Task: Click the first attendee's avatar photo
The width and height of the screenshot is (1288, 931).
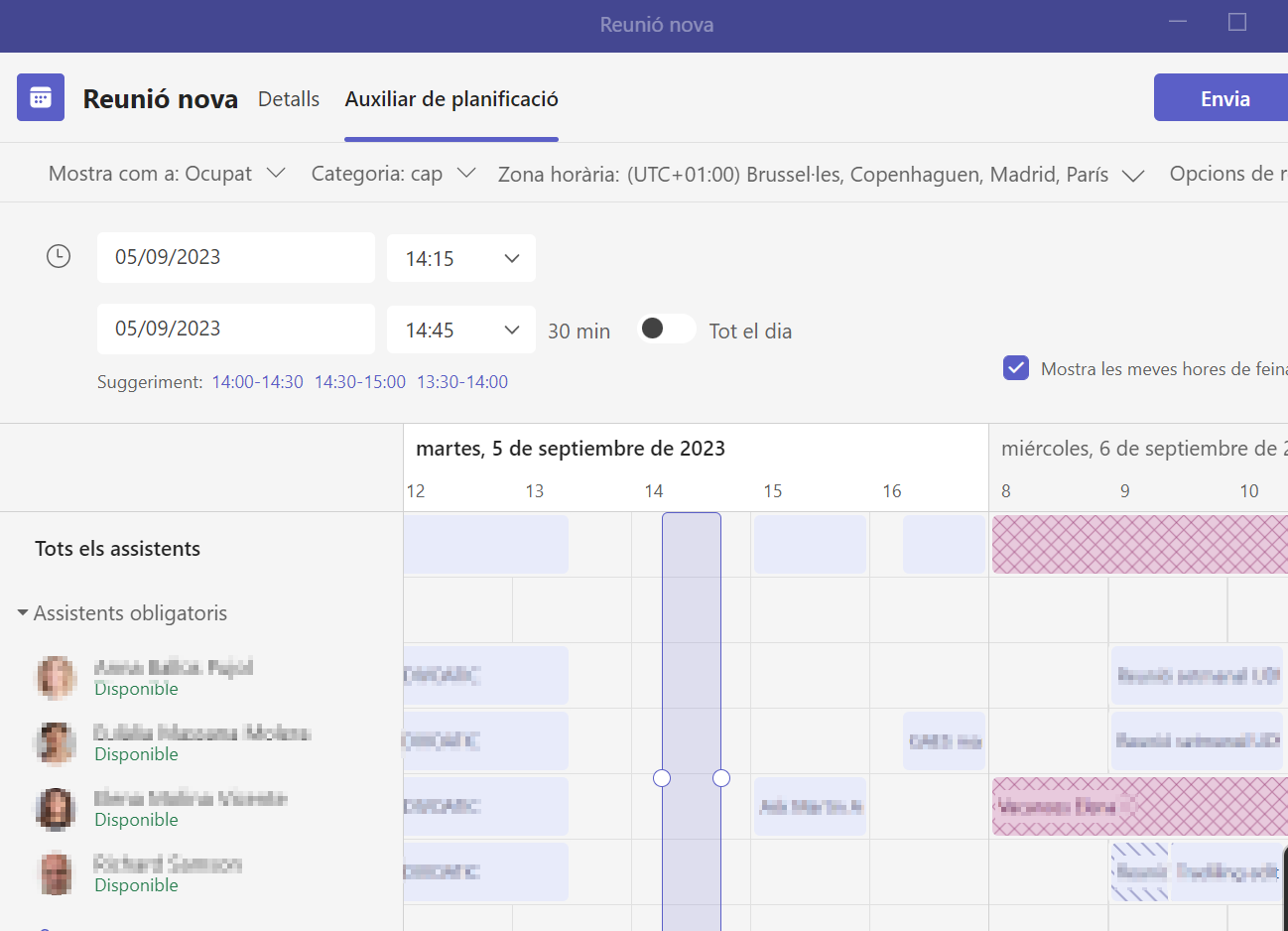Action: [x=57, y=678]
